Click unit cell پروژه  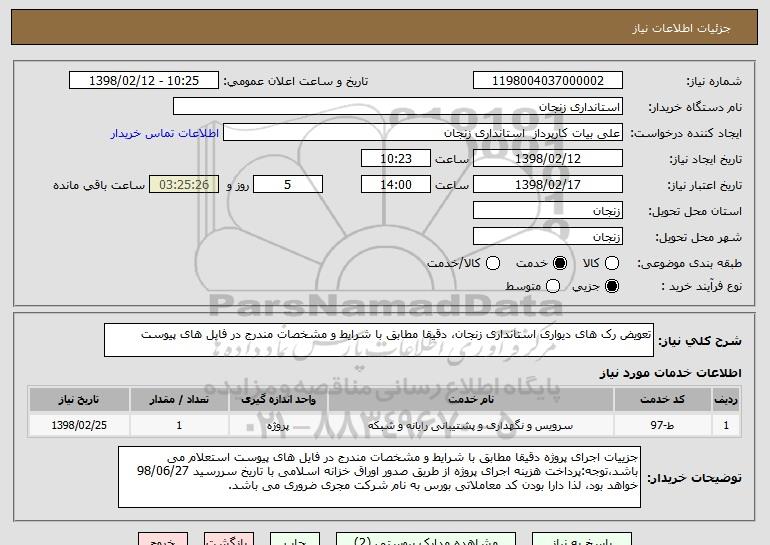coord(278,425)
